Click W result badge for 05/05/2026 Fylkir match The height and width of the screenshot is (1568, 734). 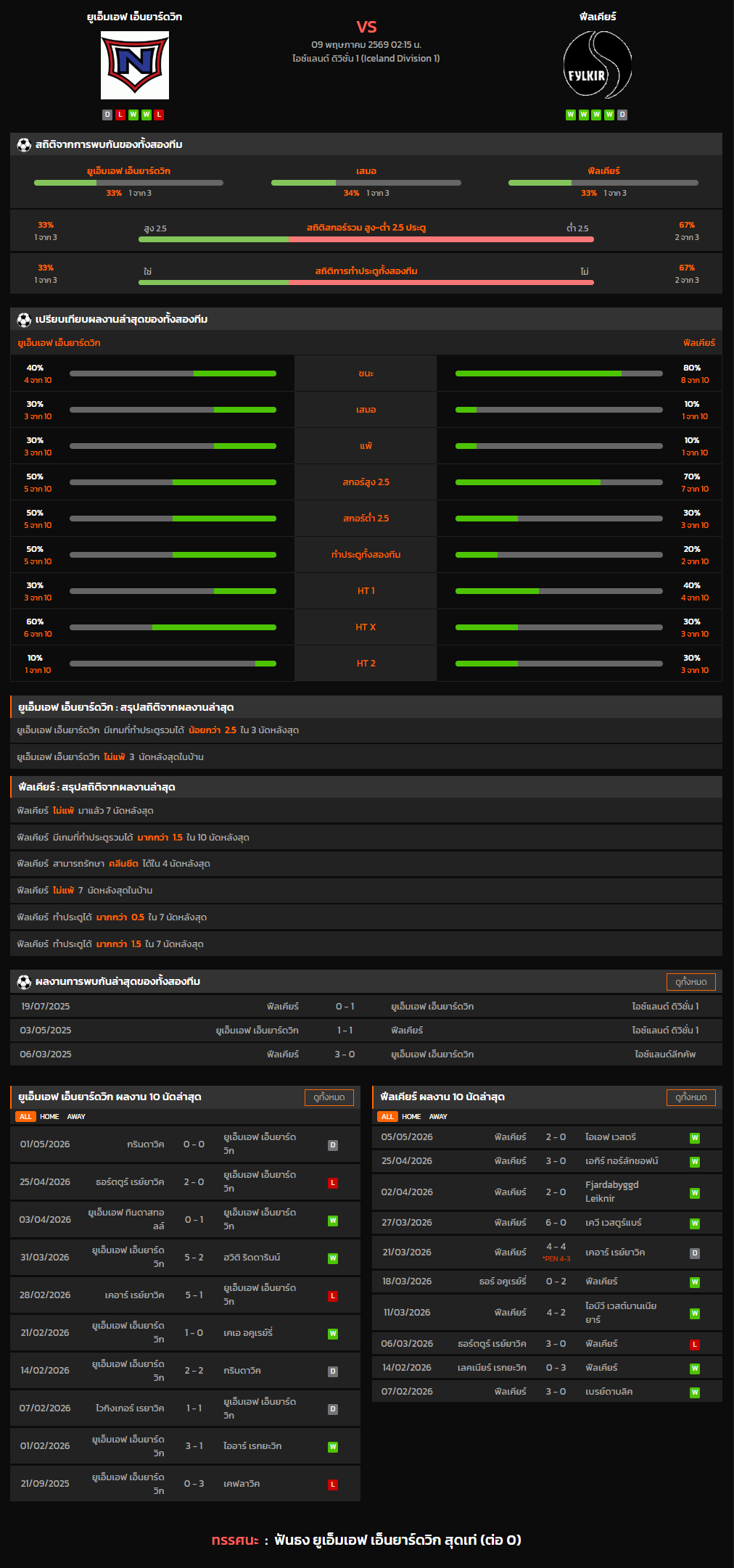coord(695,1138)
